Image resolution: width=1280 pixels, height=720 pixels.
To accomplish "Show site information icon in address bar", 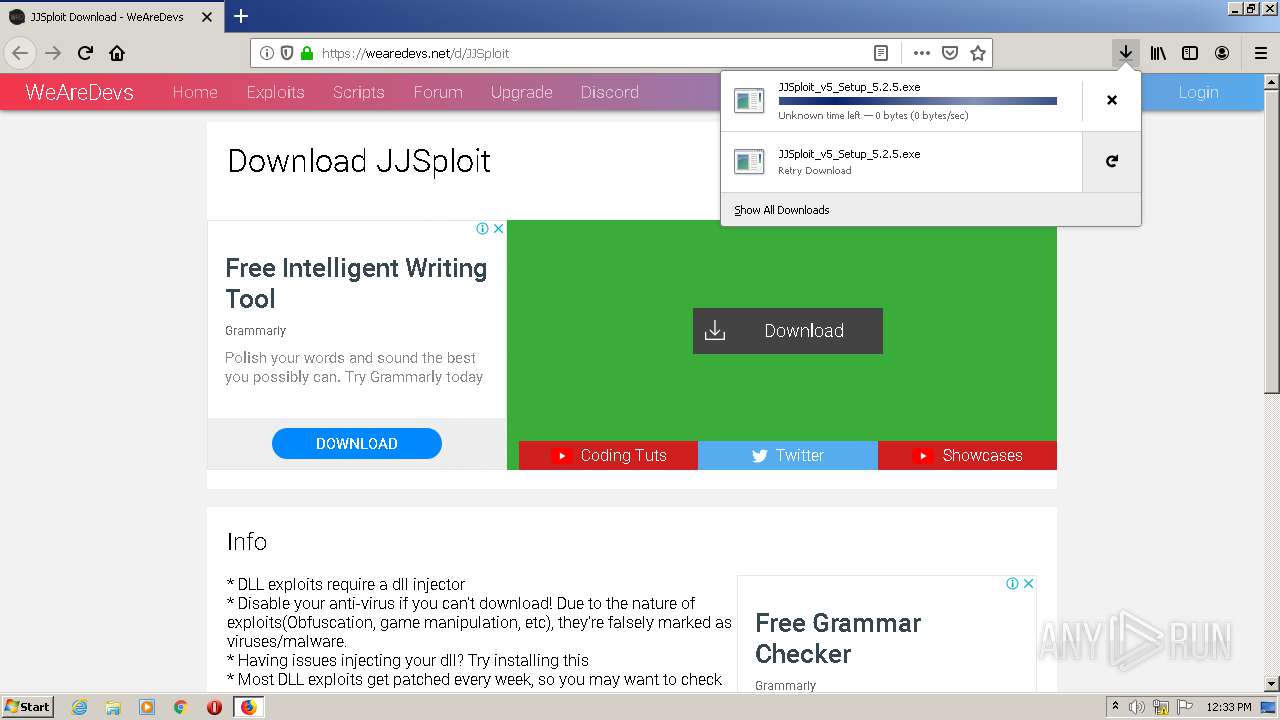I will (267, 53).
